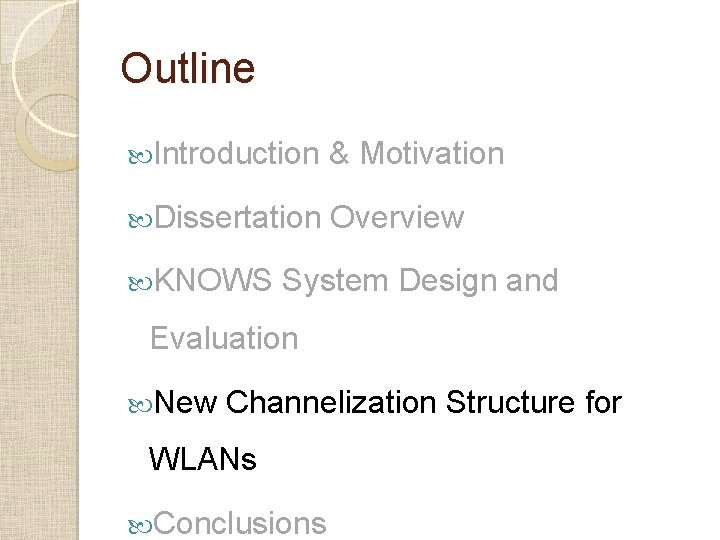This screenshot has width=720, height=540.
Task: Click the word Introduction
Action: 236,154
